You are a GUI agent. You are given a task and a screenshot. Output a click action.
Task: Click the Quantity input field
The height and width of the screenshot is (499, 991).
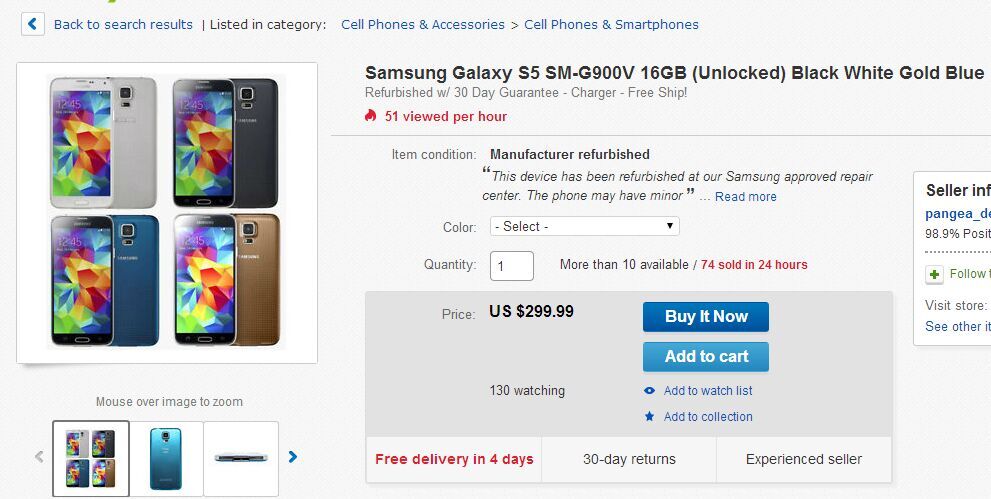(x=511, y=265)
